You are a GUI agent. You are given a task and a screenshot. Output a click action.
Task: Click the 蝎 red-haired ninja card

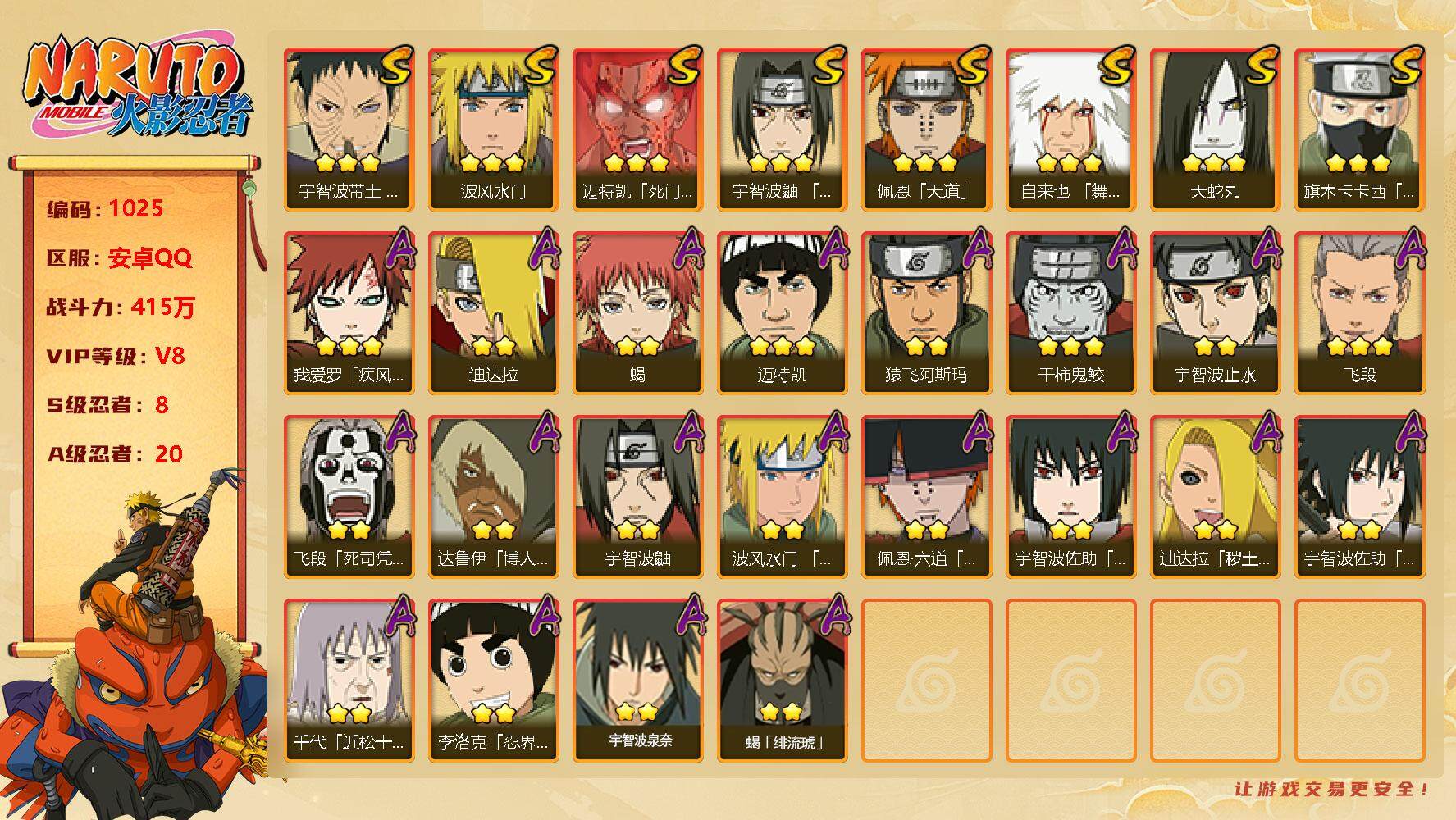pyautogui.click(x=637, y=313)
